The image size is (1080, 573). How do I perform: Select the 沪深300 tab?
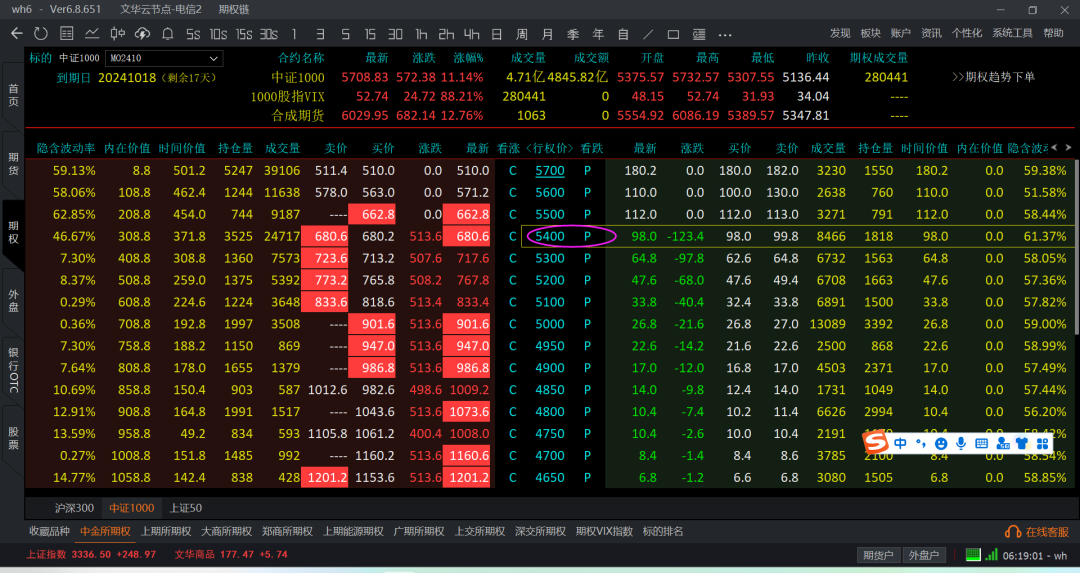pyautogui.click(x=74, y=508)
